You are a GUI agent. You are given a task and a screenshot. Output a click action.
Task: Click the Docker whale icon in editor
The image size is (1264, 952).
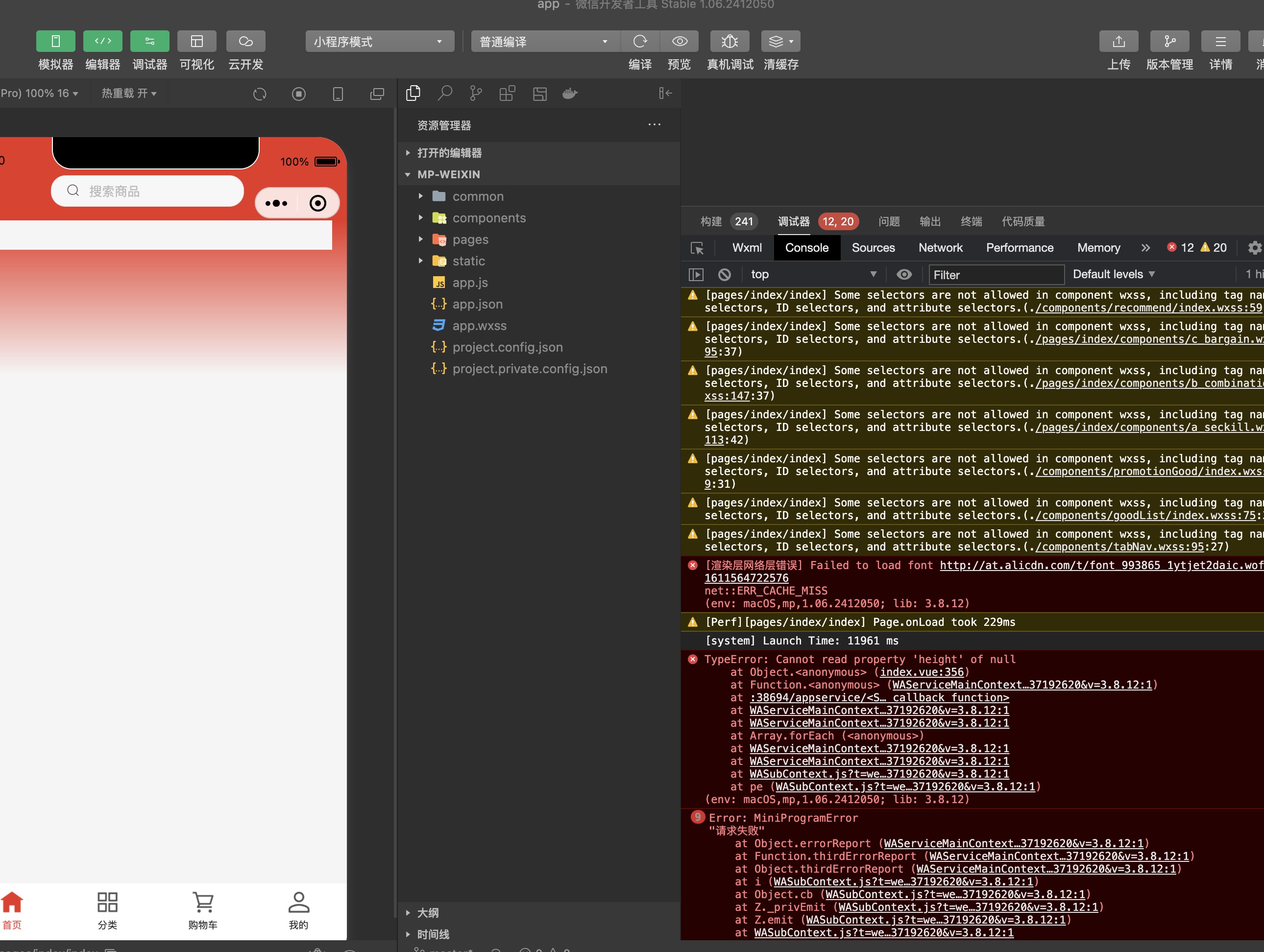coord(570,93)
